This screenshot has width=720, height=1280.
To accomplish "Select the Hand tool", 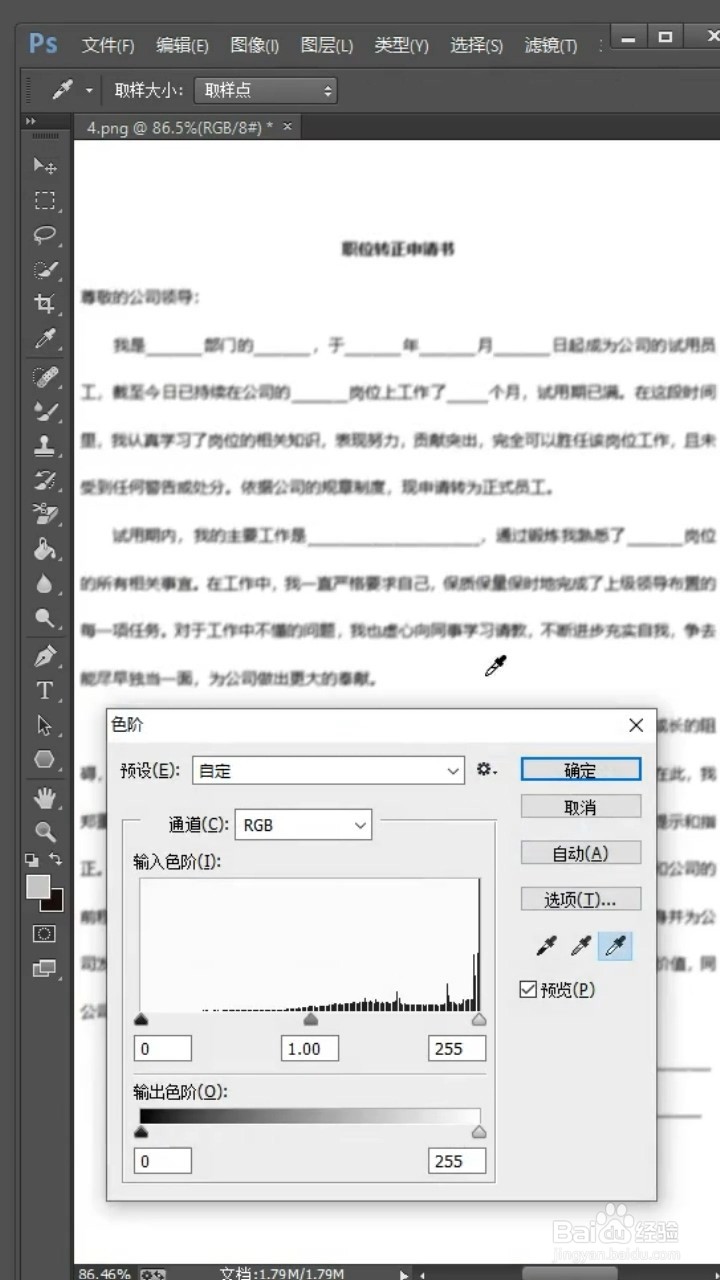I will (45, 798).
